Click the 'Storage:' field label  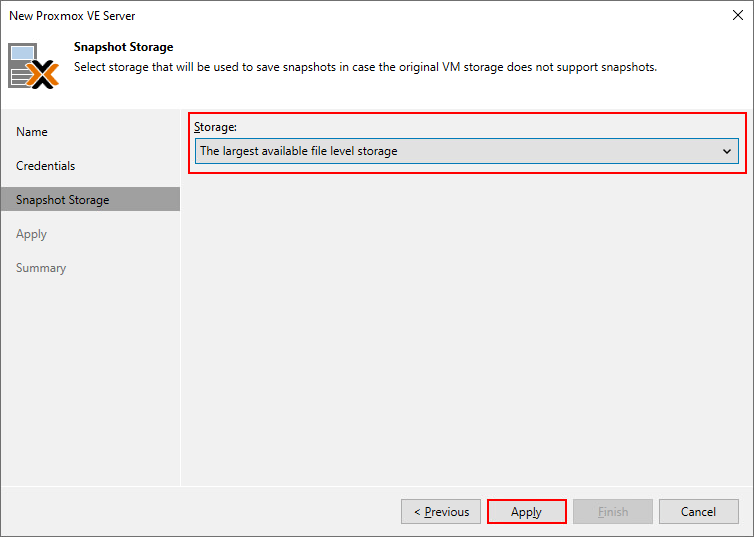217,127
